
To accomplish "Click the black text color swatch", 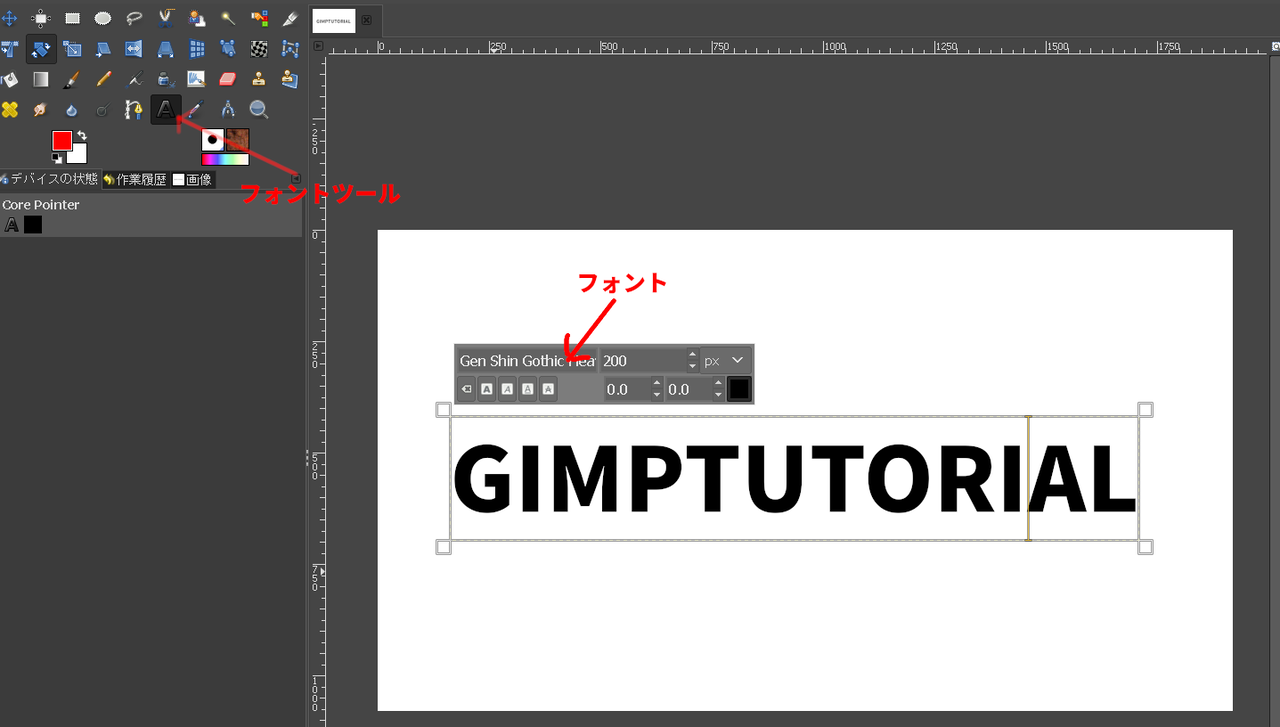I will (x=738, y=389).
